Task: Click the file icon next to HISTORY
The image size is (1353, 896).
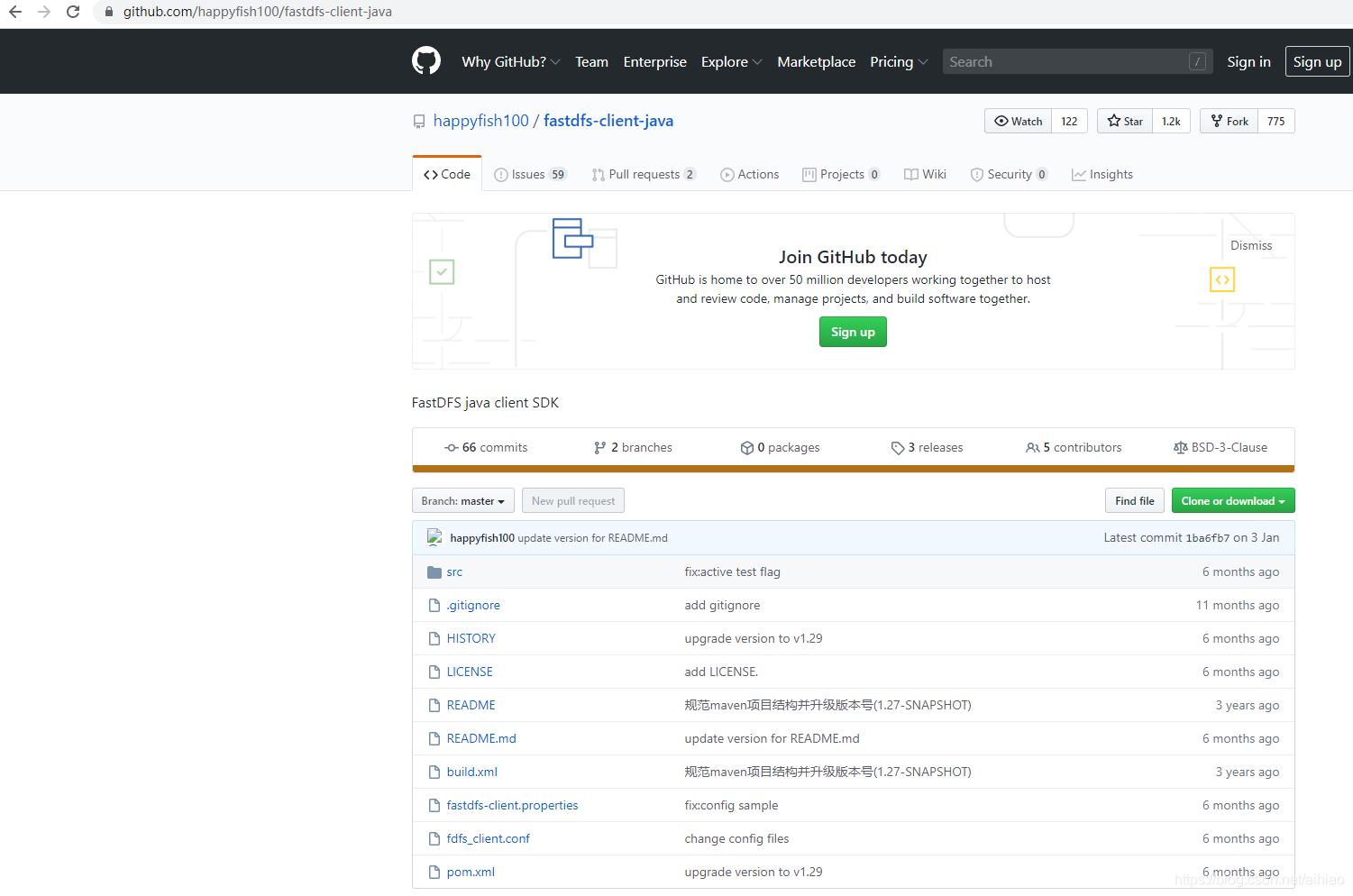Action: 434,639
